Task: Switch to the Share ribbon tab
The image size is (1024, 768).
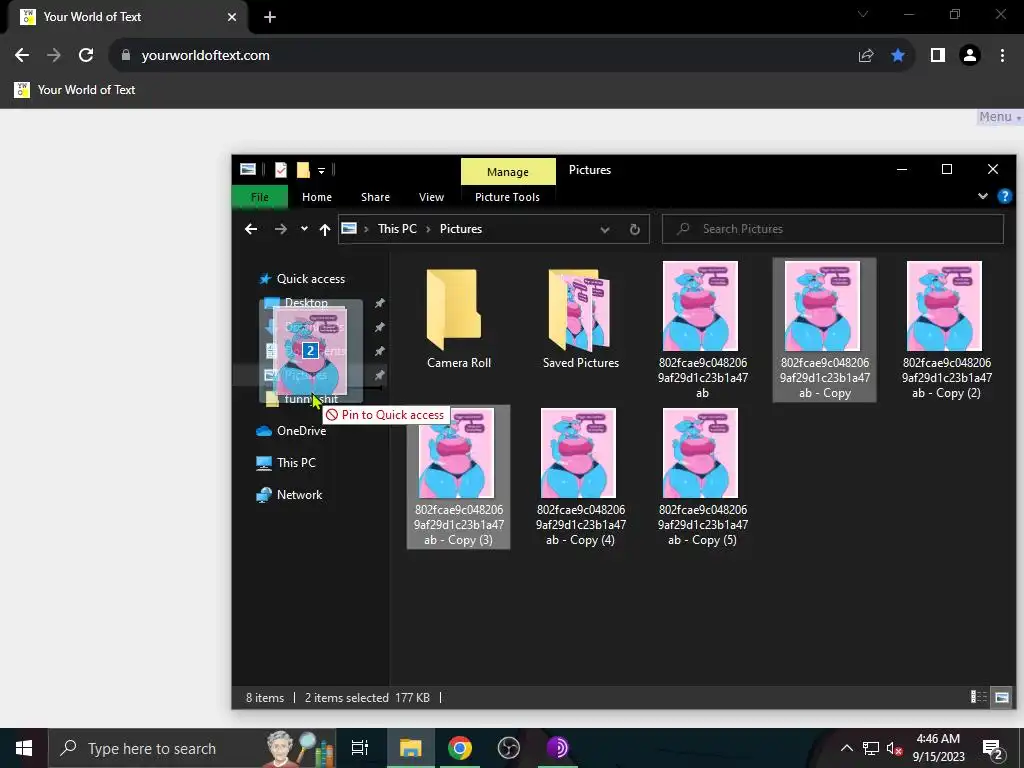Action: coord(375,197)
